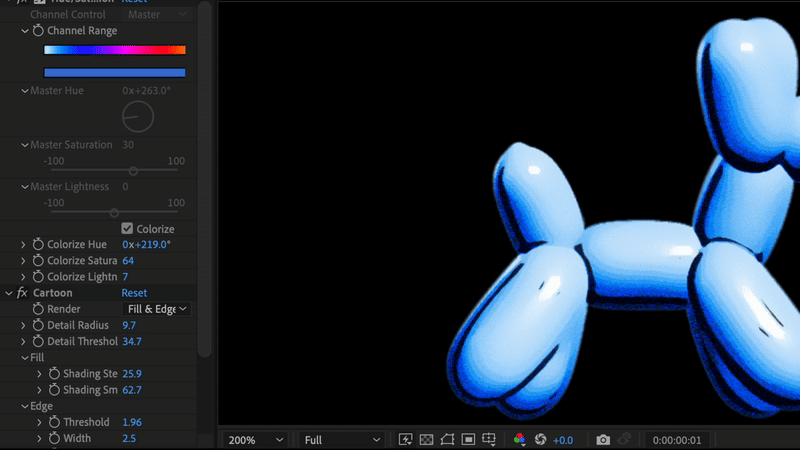Click the Show Snapshot icon
Image resolution: width=800 pixels, height=450 pixels.
pos(624,439)
